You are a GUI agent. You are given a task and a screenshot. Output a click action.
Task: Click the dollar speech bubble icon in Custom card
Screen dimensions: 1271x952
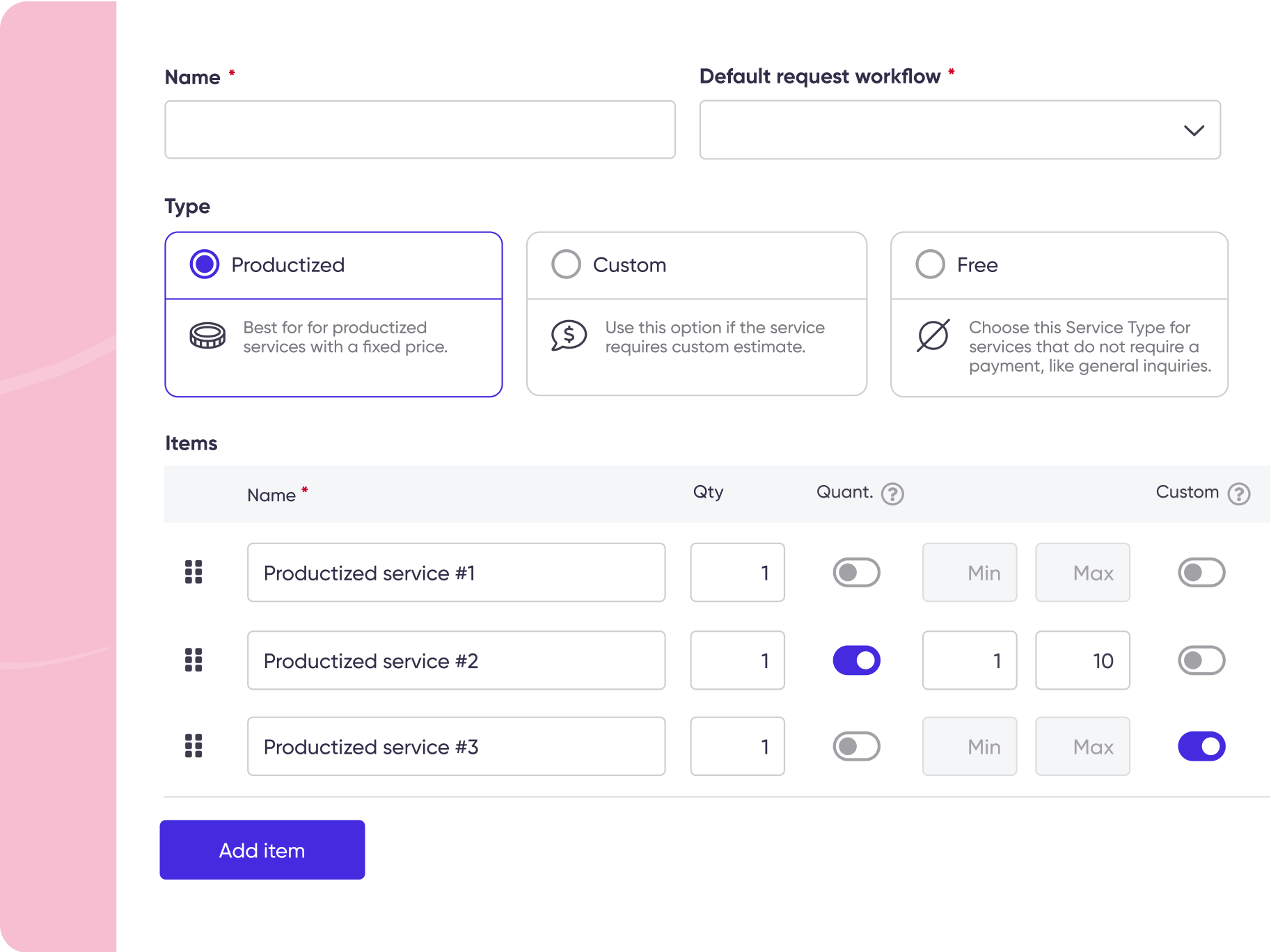click(x=569, y=336)
